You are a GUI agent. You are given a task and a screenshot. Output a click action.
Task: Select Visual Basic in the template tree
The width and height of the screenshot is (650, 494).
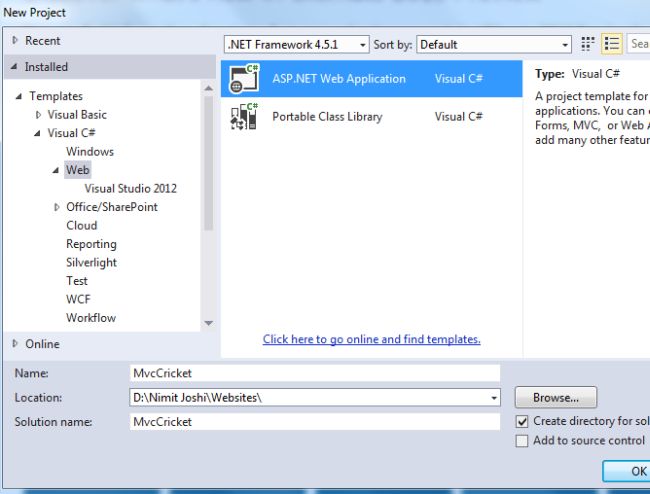pyautogui.click(x=77, y=115)
